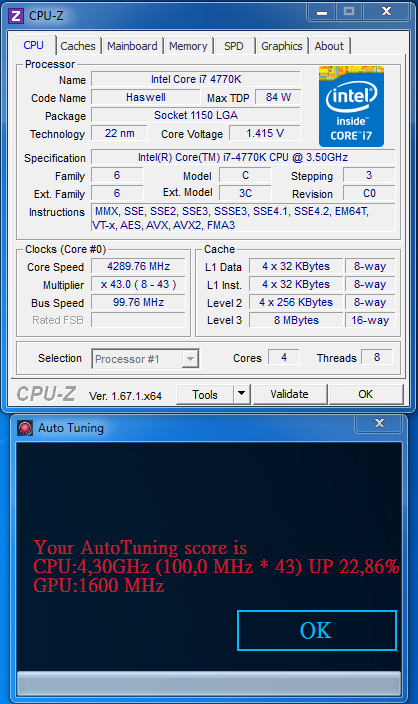Click the Bus Speed value 99.76 MHz
This screenshot has width=418, height=704.
click(138, 302)
